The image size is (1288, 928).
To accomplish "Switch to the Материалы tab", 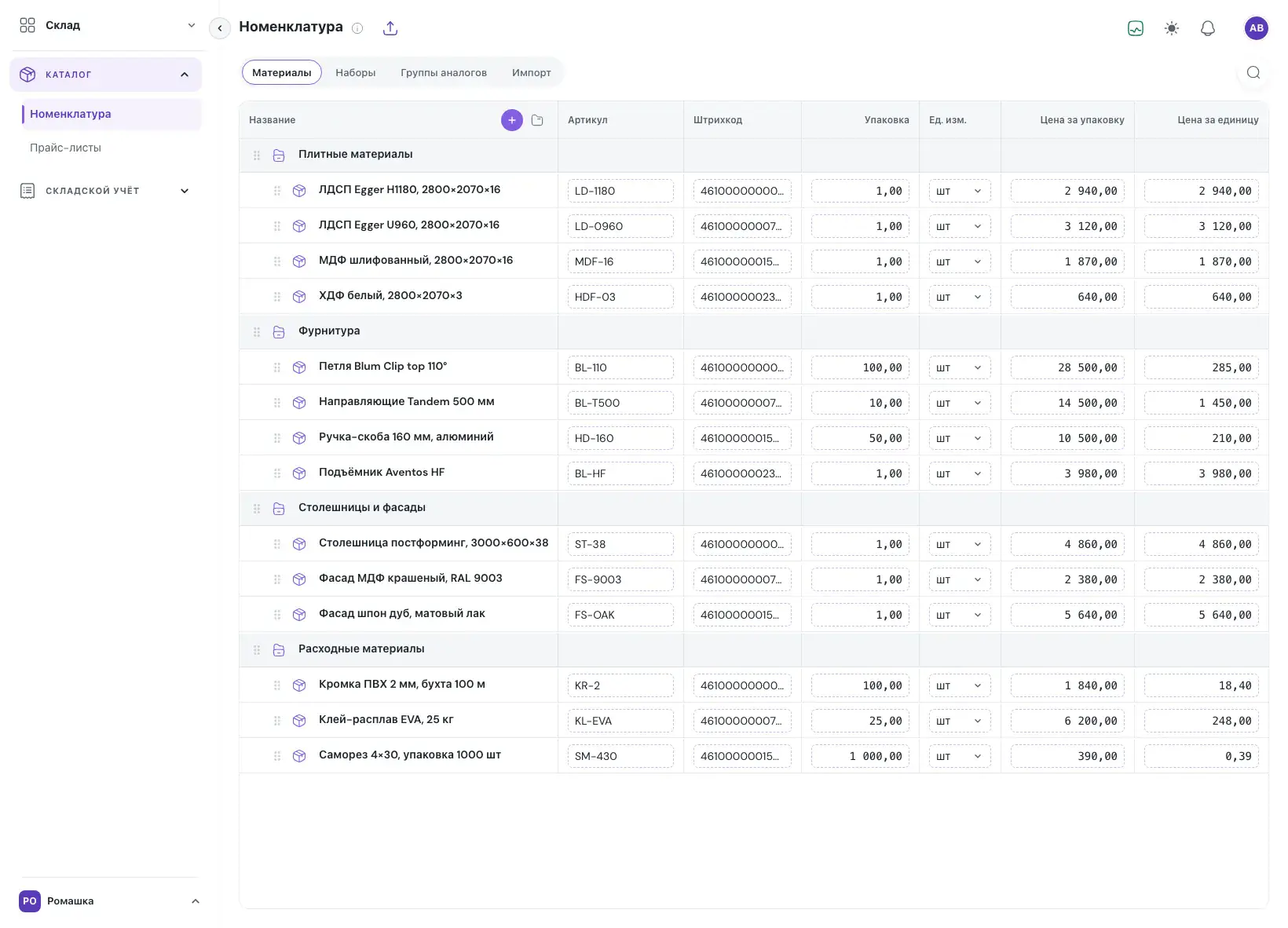I will 282,72.
